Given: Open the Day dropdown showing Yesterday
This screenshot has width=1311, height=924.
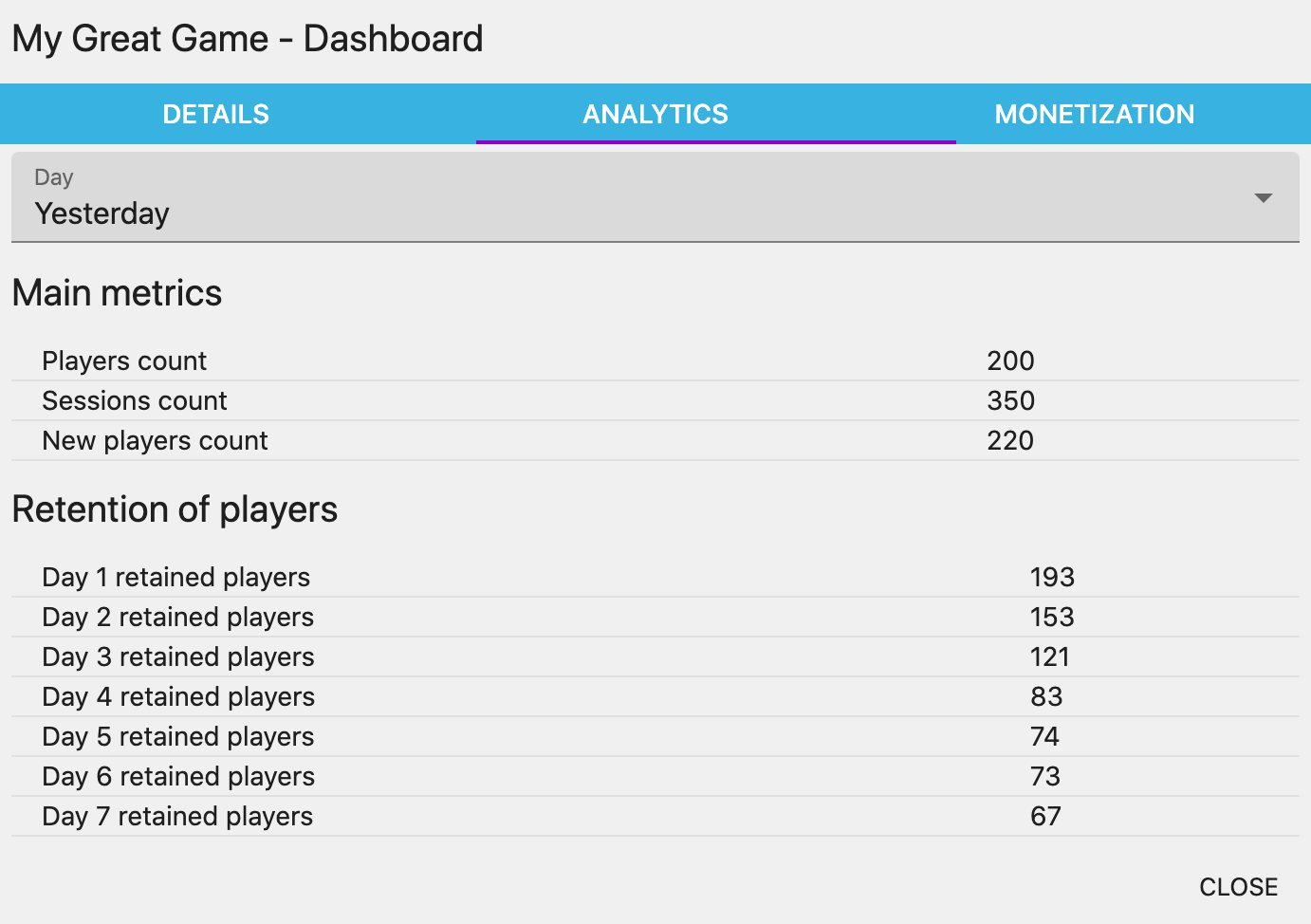Looking at the screenshot, I should coord(655,197).
